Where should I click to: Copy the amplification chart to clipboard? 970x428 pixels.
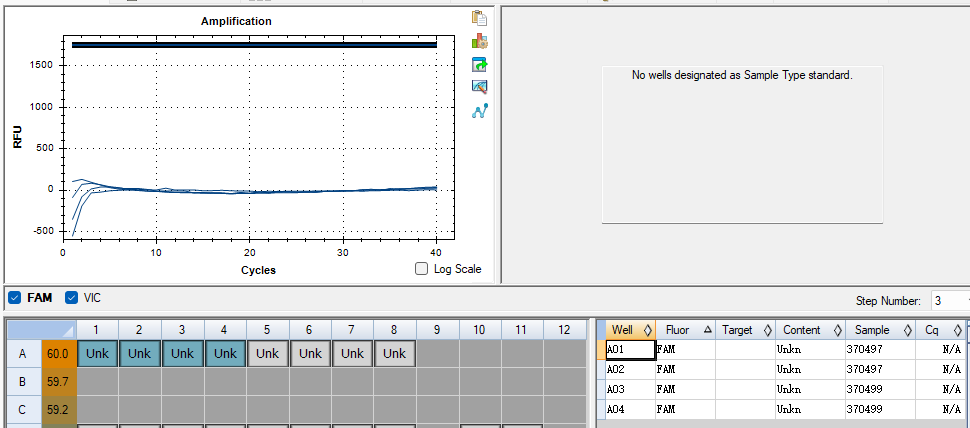coord(479,18)
